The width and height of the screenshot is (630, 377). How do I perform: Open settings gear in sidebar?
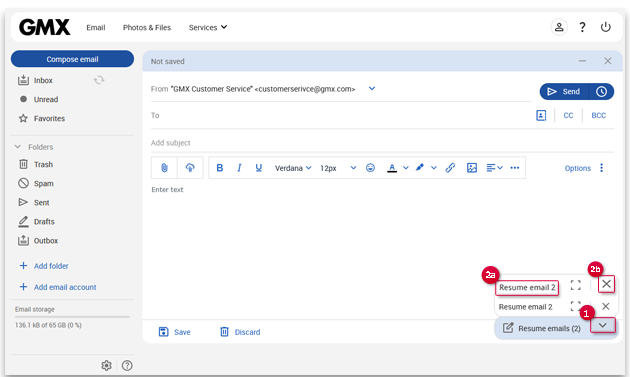(x=106, y=365)
